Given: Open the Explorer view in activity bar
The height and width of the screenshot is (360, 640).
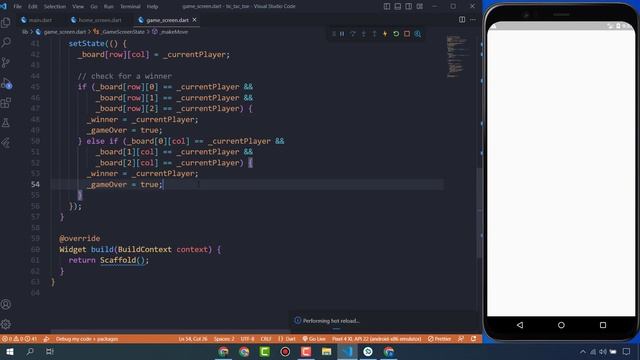Looking at the screenshot, I should coord(6,22).
